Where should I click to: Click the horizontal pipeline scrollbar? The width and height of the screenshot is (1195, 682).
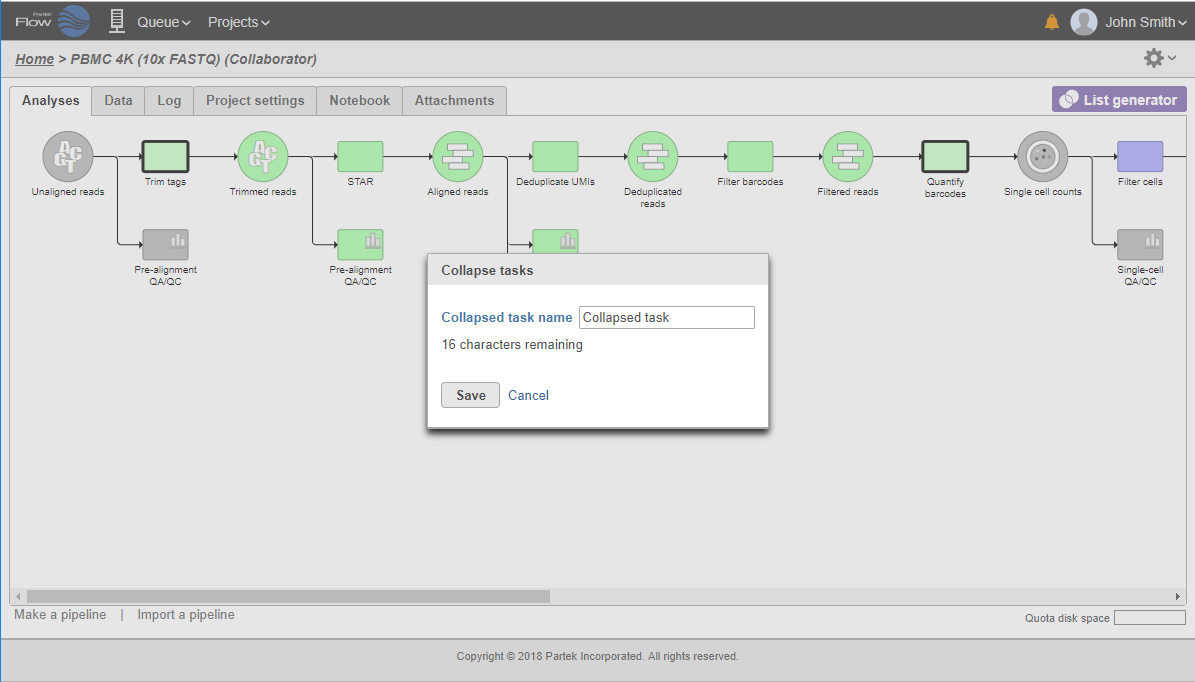(x=288, y=596)
